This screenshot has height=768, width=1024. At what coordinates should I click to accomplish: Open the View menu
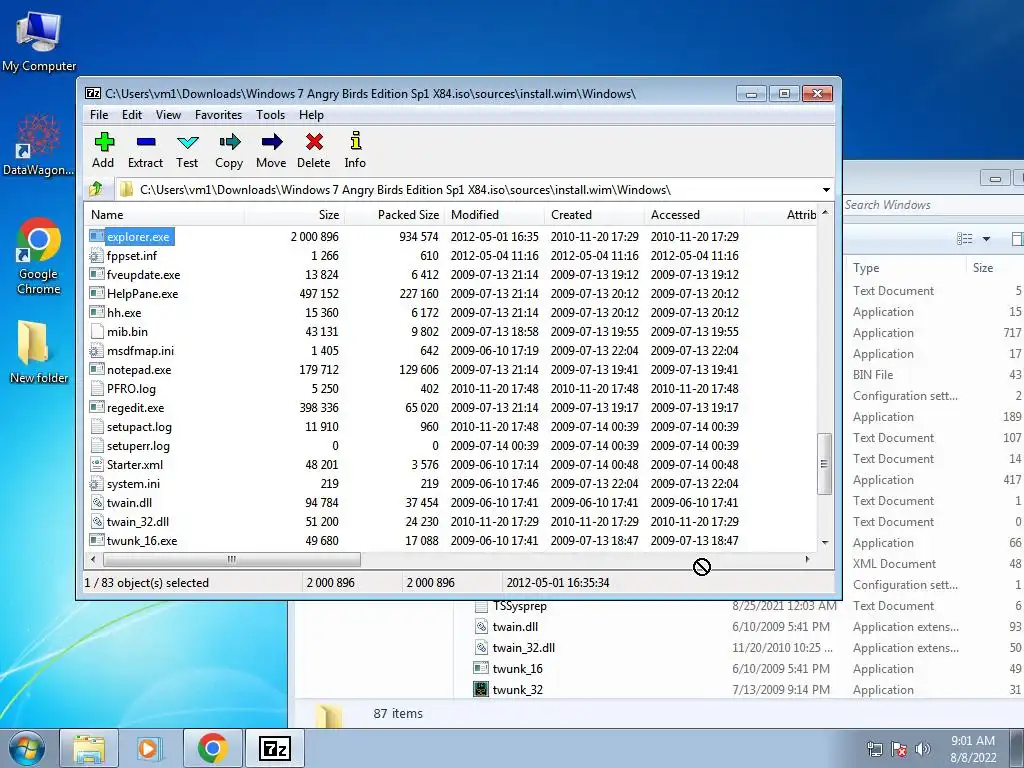pos(168,115)
